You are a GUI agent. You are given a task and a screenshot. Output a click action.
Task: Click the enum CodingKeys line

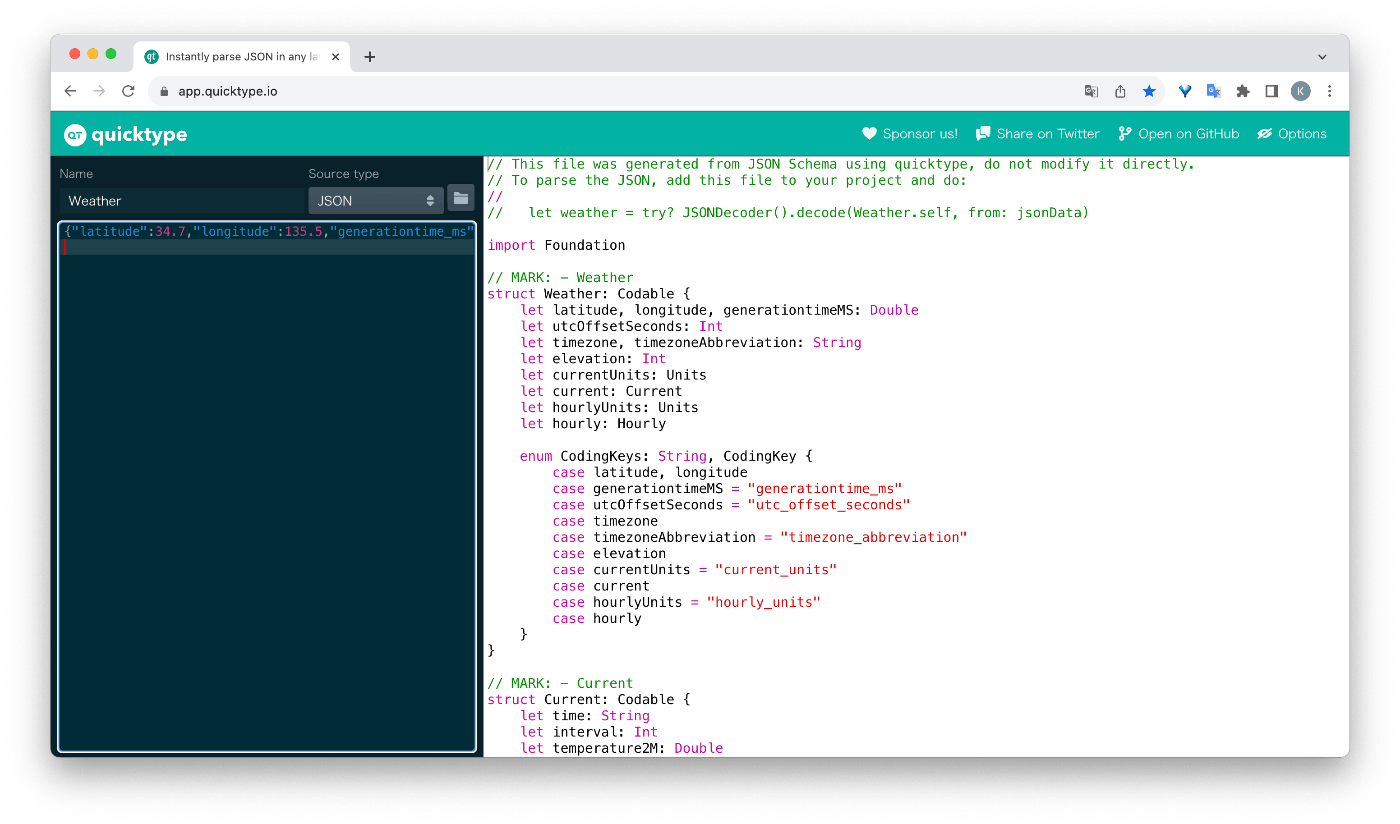tap(666, 456)
